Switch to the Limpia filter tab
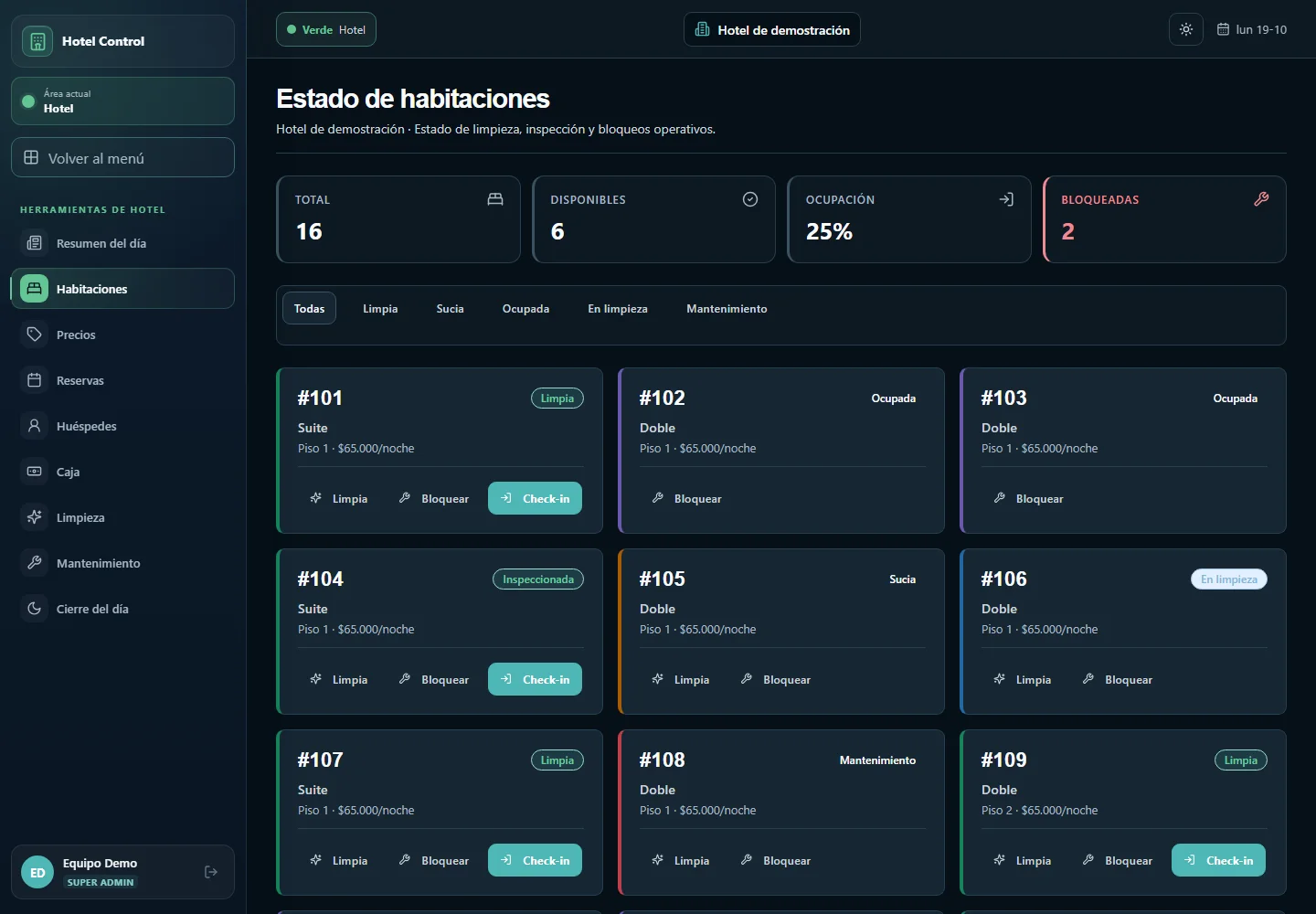 [x=380, y=309]
